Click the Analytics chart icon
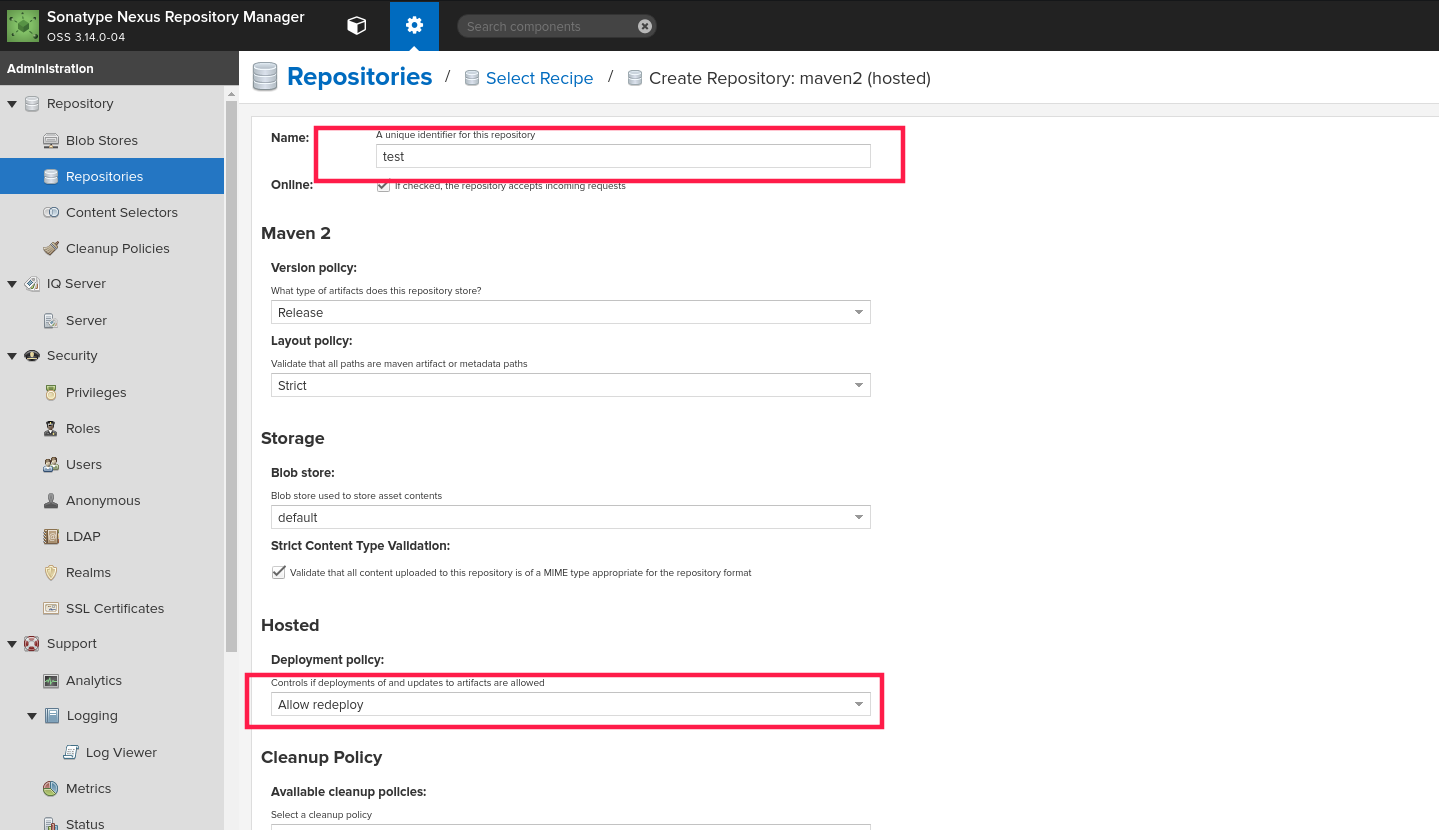The image size is (1439, 830). tap(51, 680)
